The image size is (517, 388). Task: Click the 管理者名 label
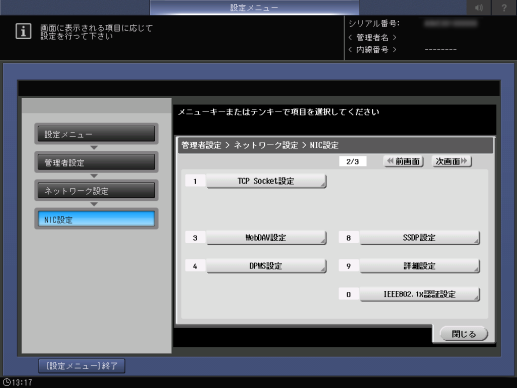pyautogui.click(x=373, y=37)
